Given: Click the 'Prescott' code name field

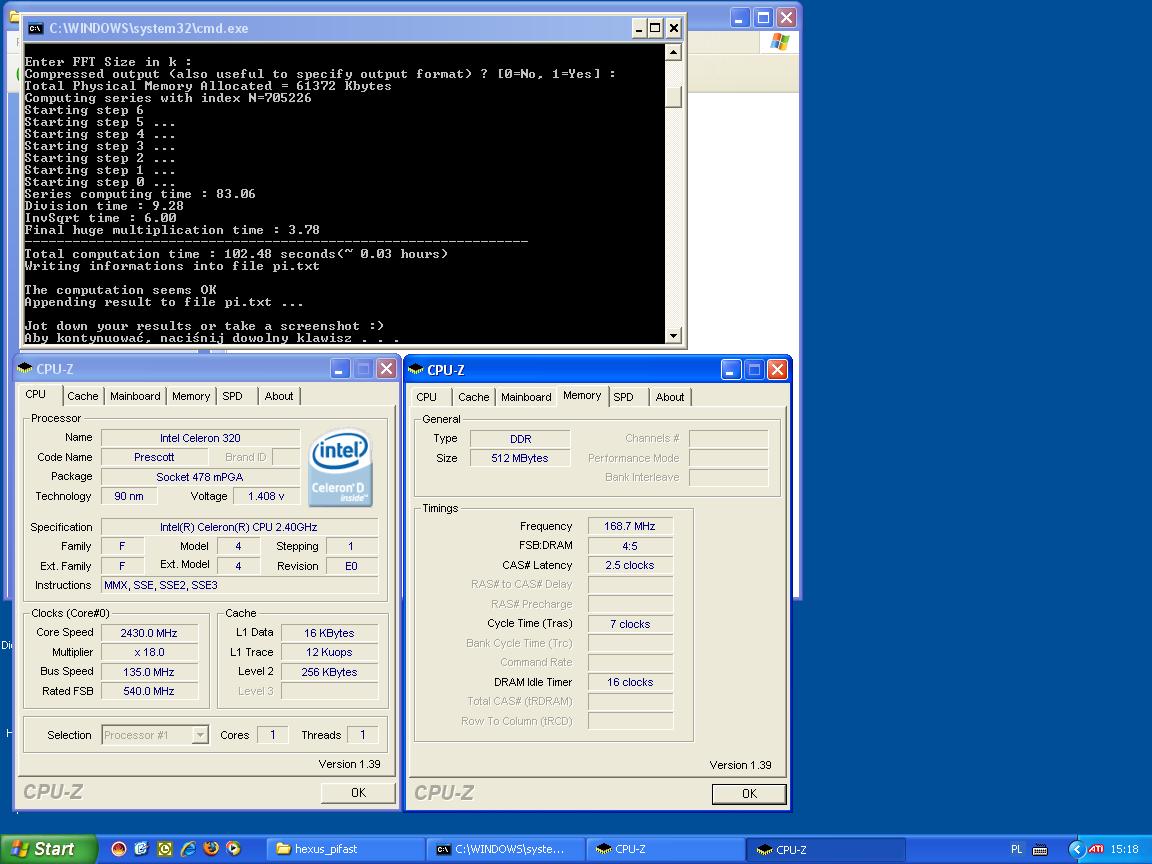Looking at the screenshot, I should [x=154, y=457].
